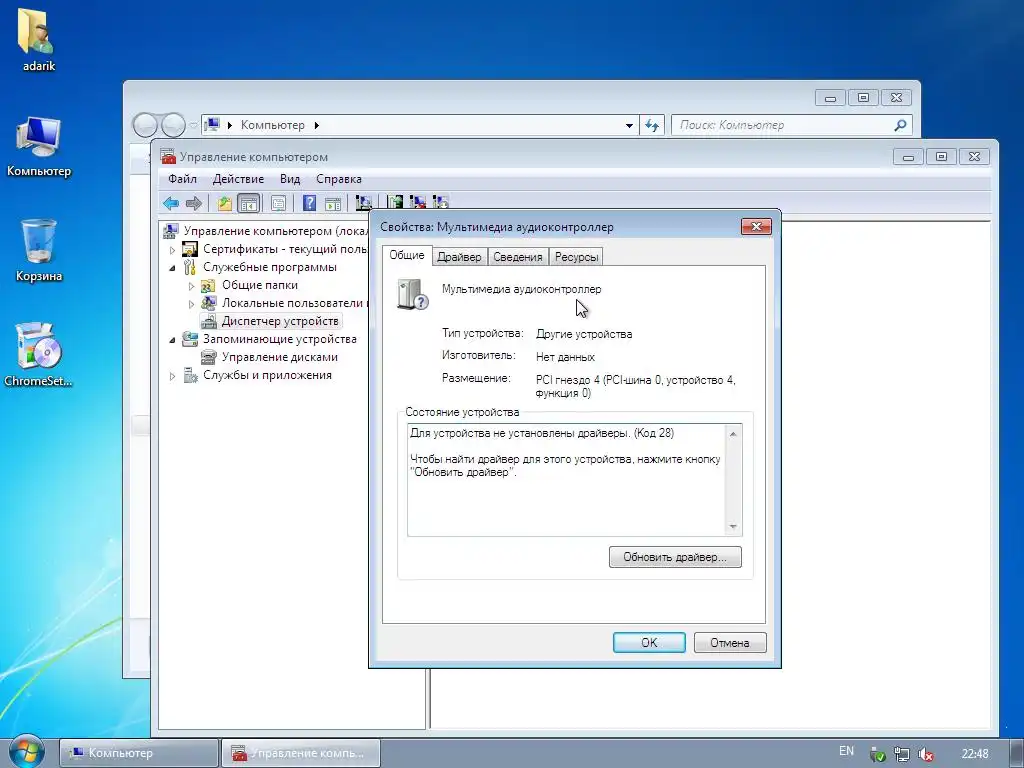Select the Компьютер desktop icon
1024x768 pixels.
(39, 147)
